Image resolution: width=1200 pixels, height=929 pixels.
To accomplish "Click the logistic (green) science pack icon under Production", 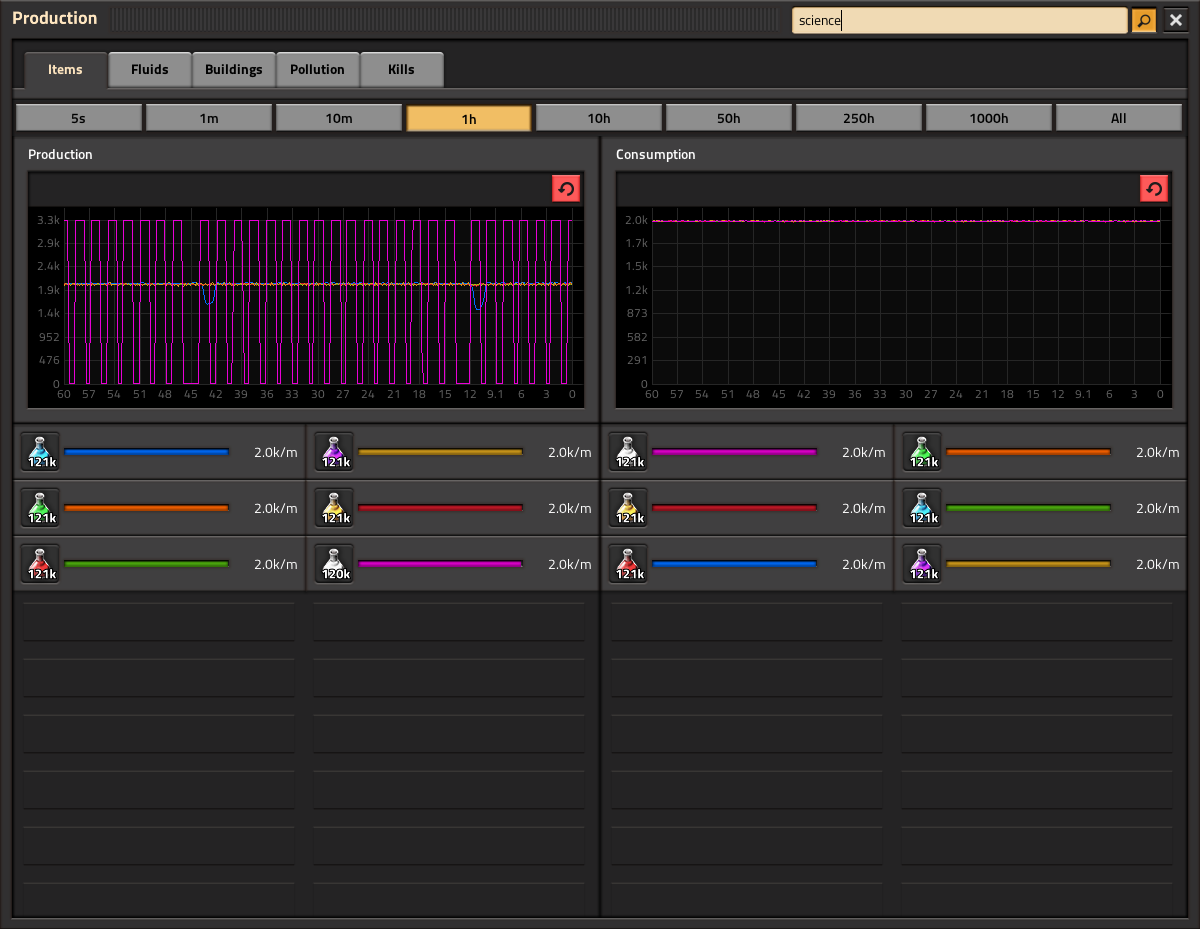I will point(41,508).
